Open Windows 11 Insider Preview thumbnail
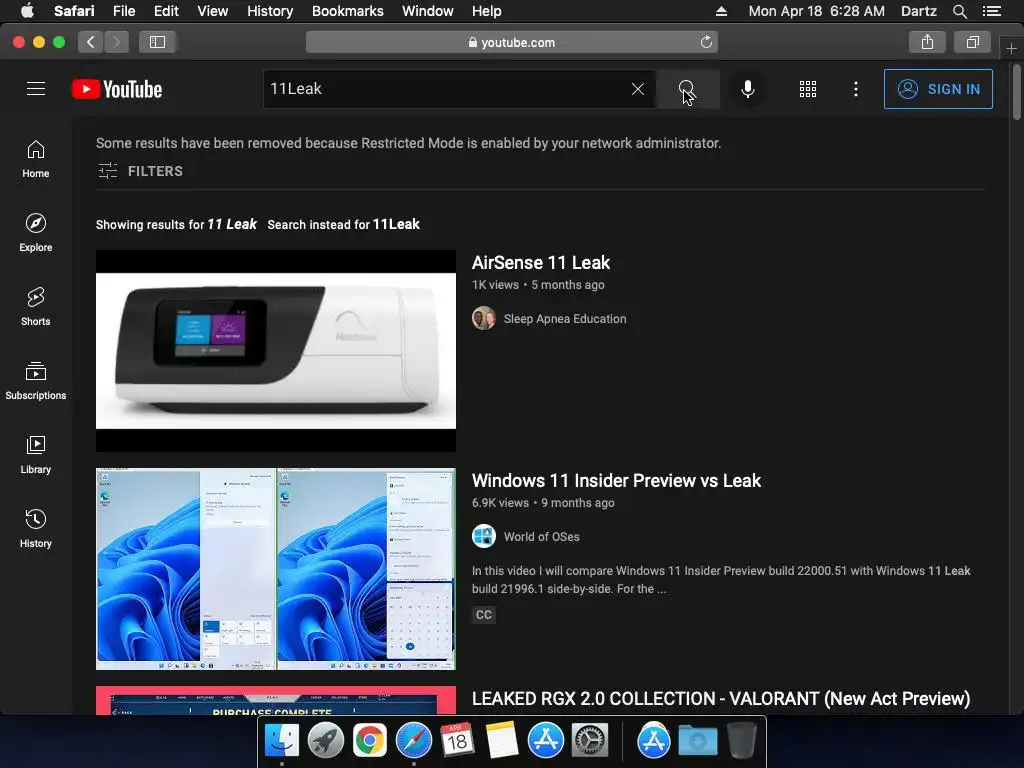Screen dimensions: 1024x768 coord(276,569)
